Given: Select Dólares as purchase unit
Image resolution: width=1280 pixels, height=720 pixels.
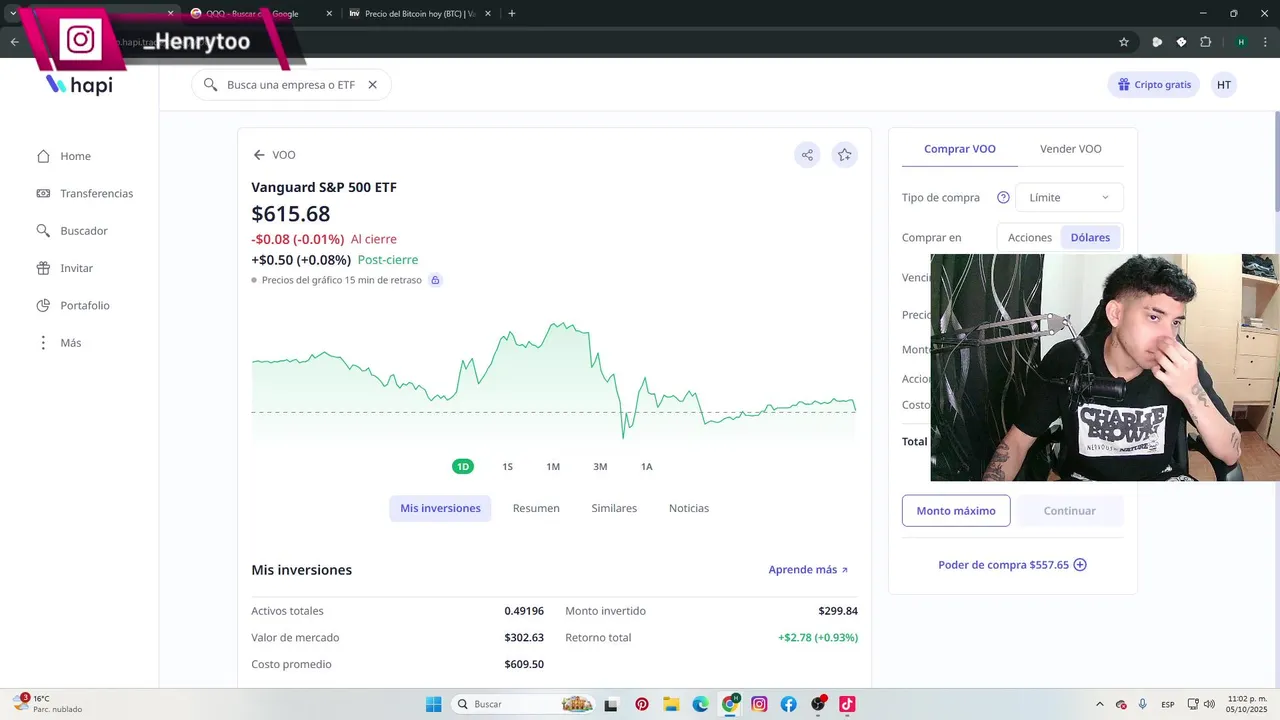Looking at the screenshot, I should coord(1090,238).
